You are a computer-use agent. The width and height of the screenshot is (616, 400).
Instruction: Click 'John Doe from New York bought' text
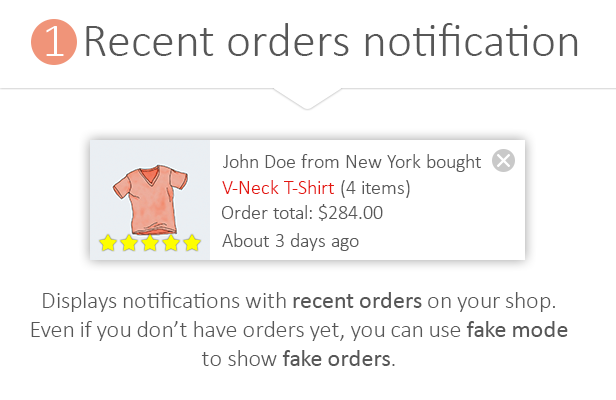tap(352, 162)
